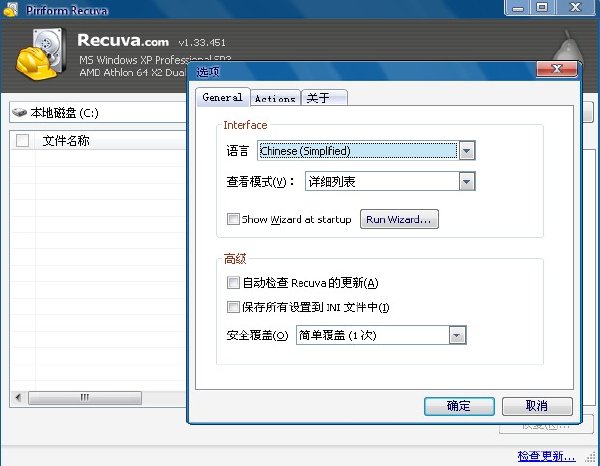The image size is (600, 466).
Task: Confirm with the 确定 button
Action: point(459,406)
